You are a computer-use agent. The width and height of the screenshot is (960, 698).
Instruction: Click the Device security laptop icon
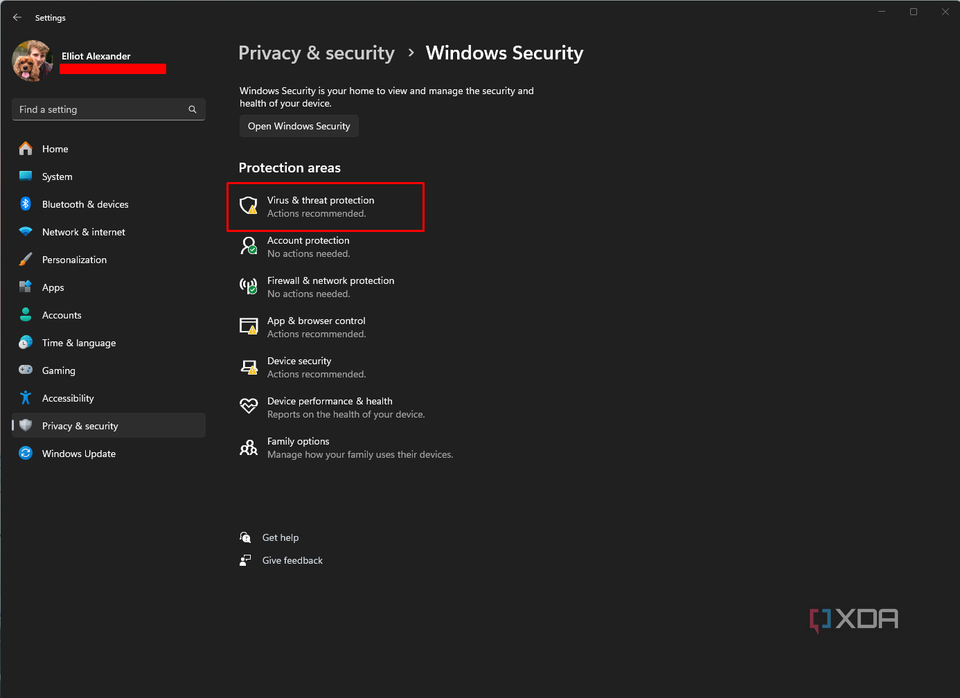point(249,367)
